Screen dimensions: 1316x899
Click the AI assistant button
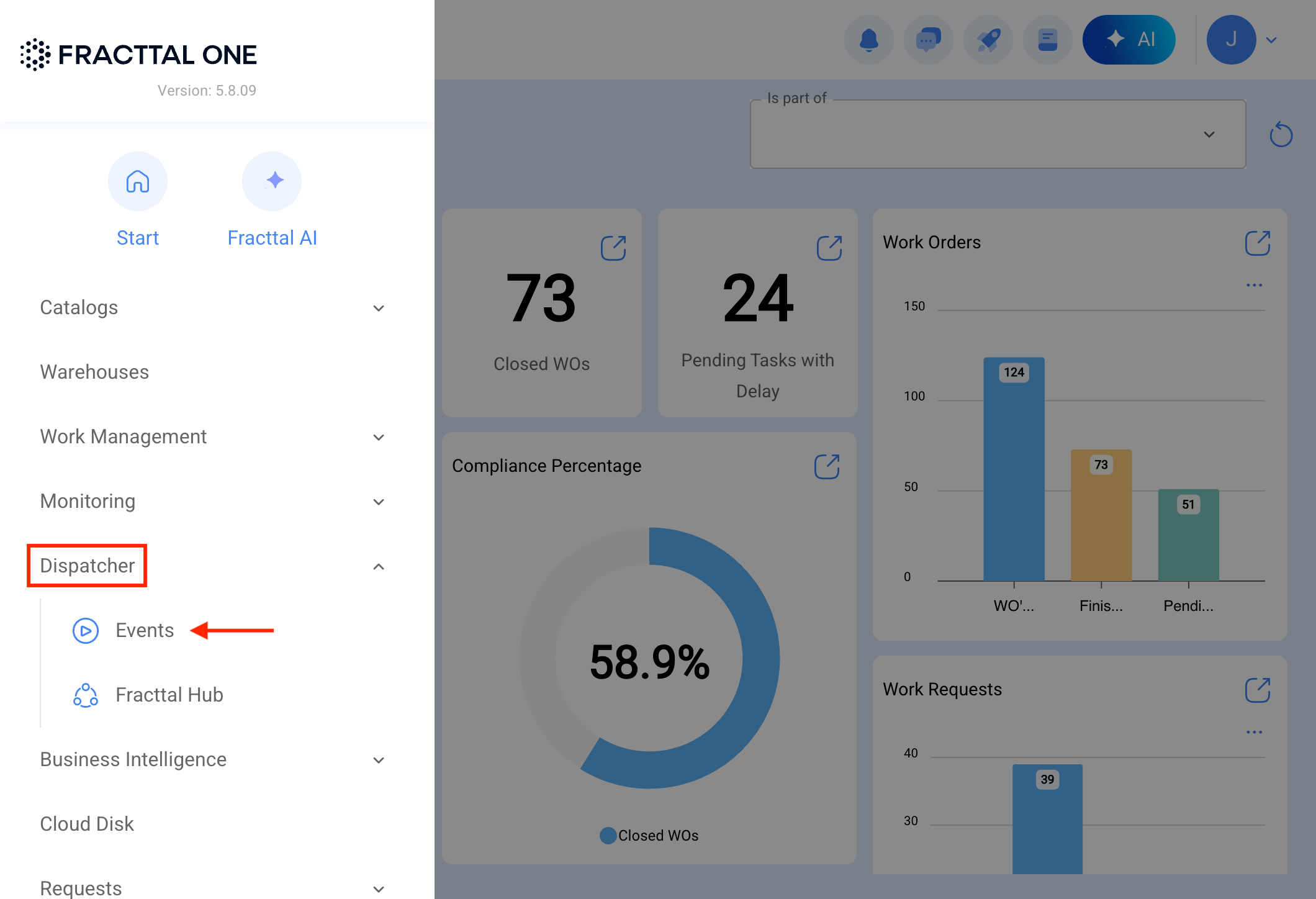click(x=1129, y=40)
